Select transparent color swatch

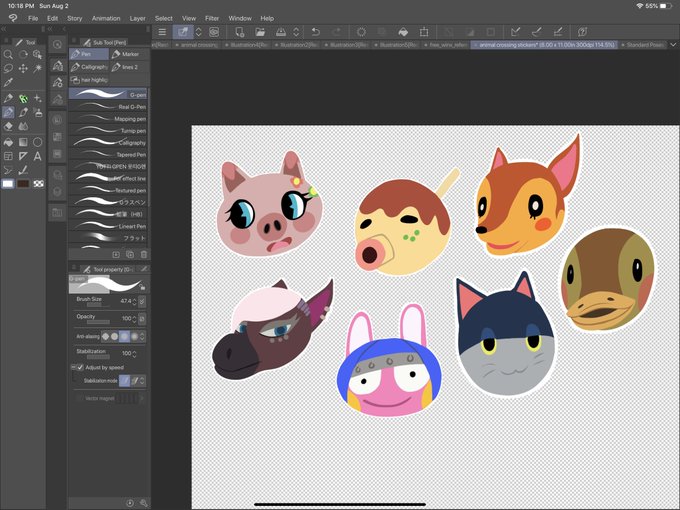point(39,184)
